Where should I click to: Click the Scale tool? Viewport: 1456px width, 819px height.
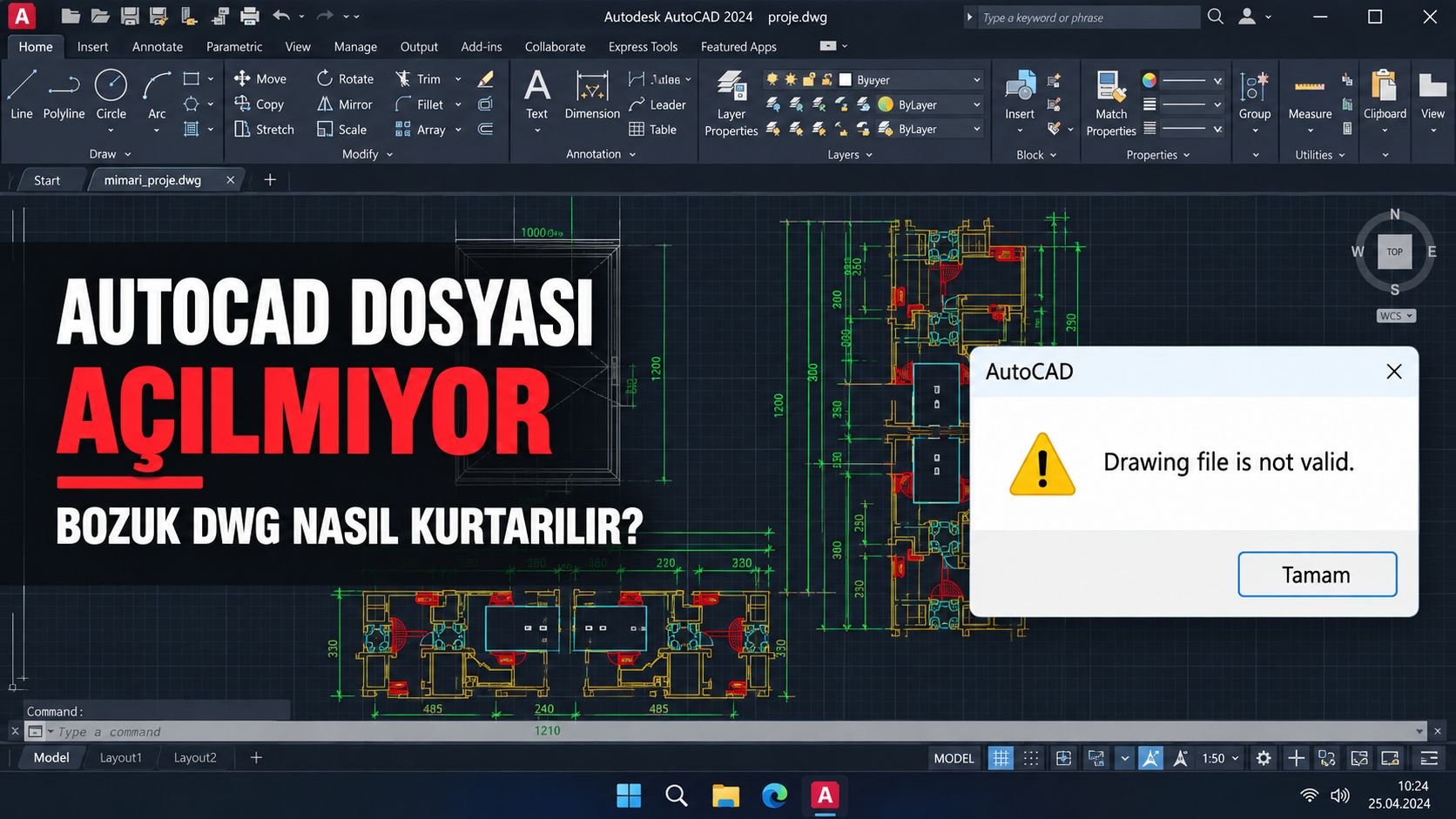pyautogui.click(x=342, y=129)
